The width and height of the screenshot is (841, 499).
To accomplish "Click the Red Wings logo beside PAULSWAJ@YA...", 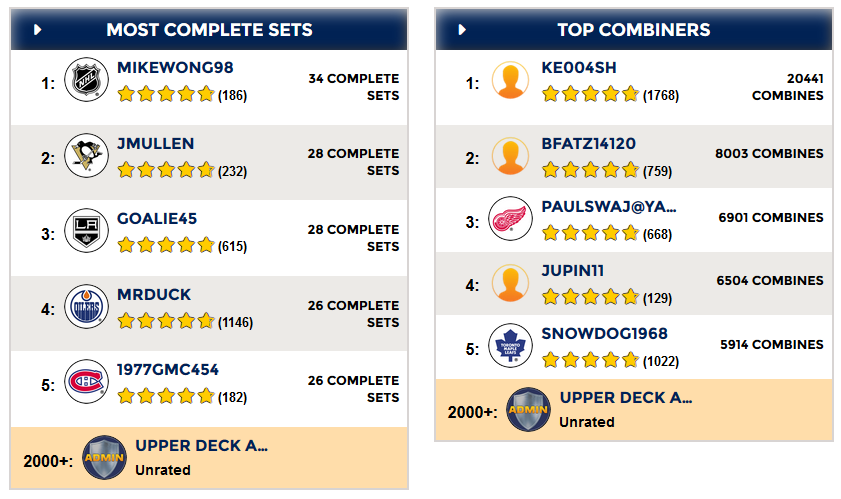I will (511, 218).
